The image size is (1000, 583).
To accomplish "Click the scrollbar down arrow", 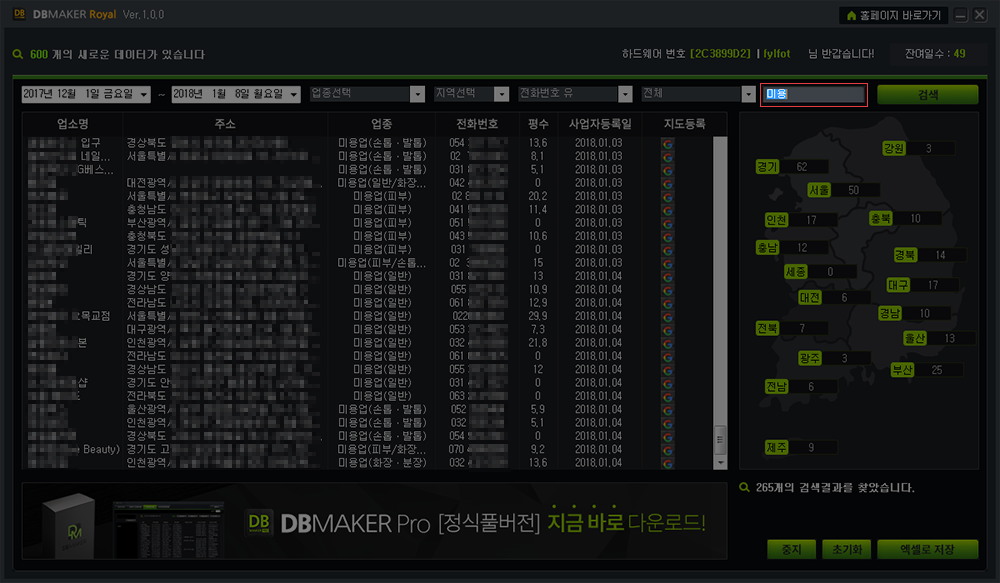I will click(x=720, y=462).
